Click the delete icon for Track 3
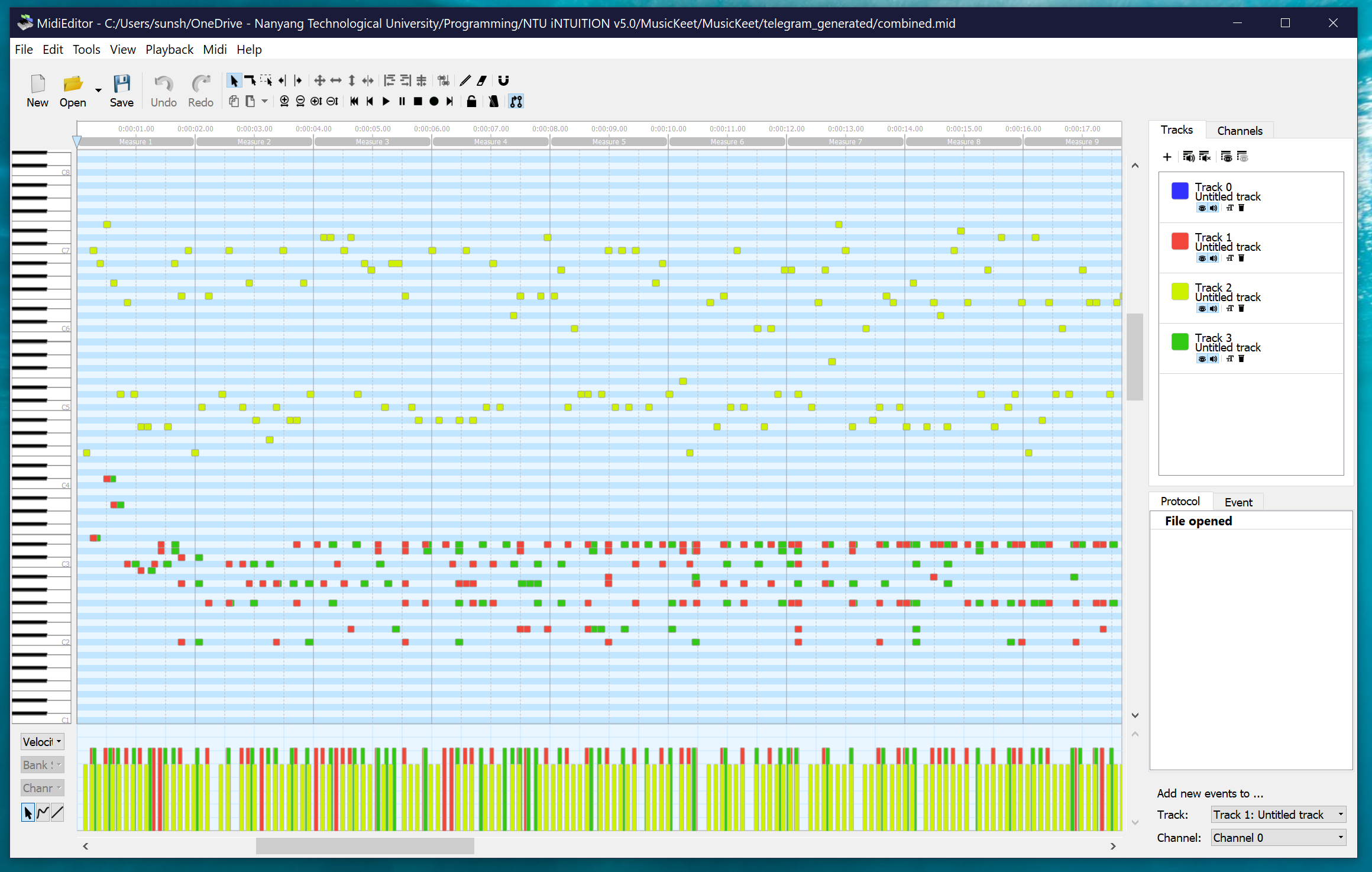 [x=1241, y=359]
